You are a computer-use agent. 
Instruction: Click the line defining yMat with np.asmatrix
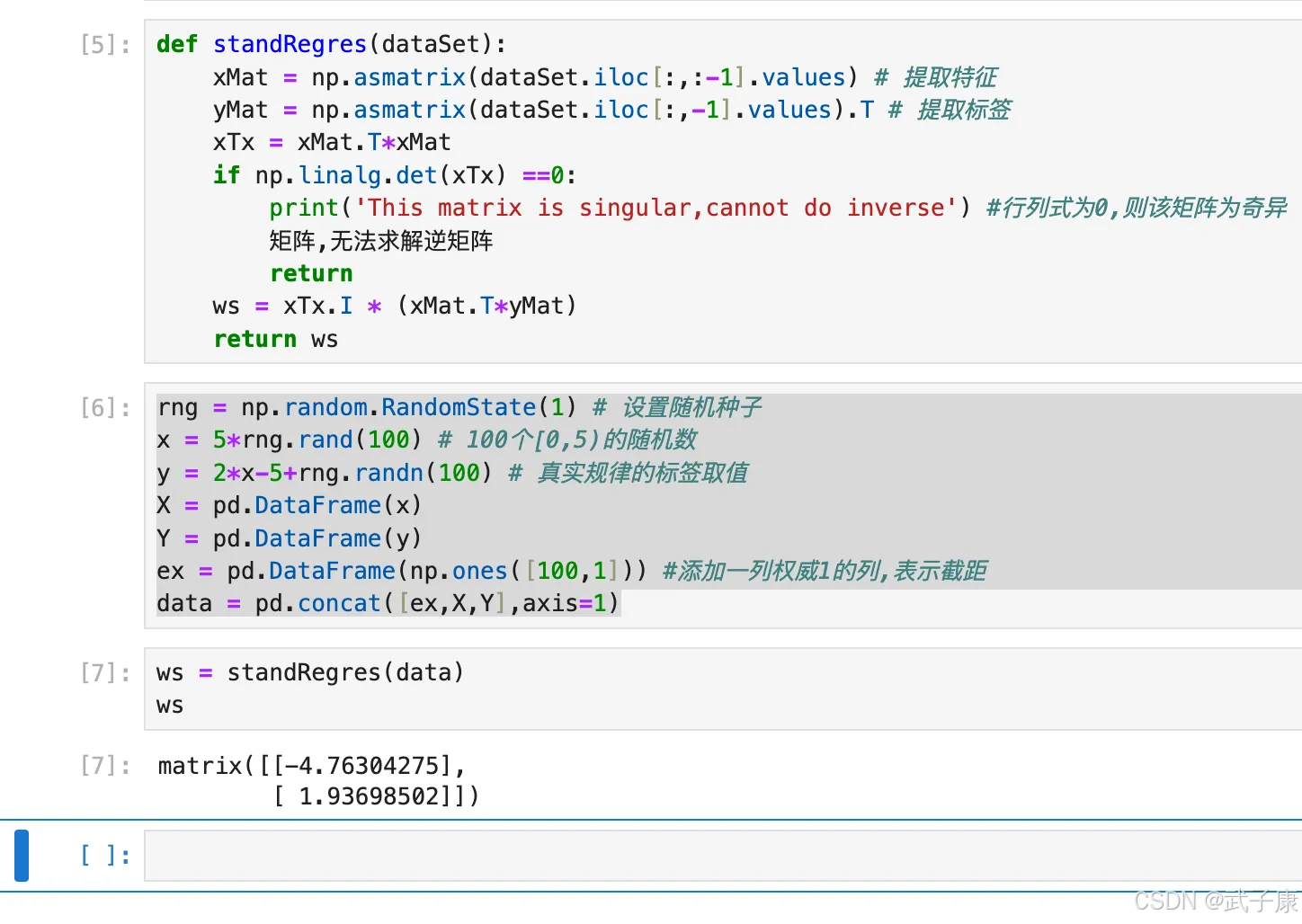coord(611,110)
